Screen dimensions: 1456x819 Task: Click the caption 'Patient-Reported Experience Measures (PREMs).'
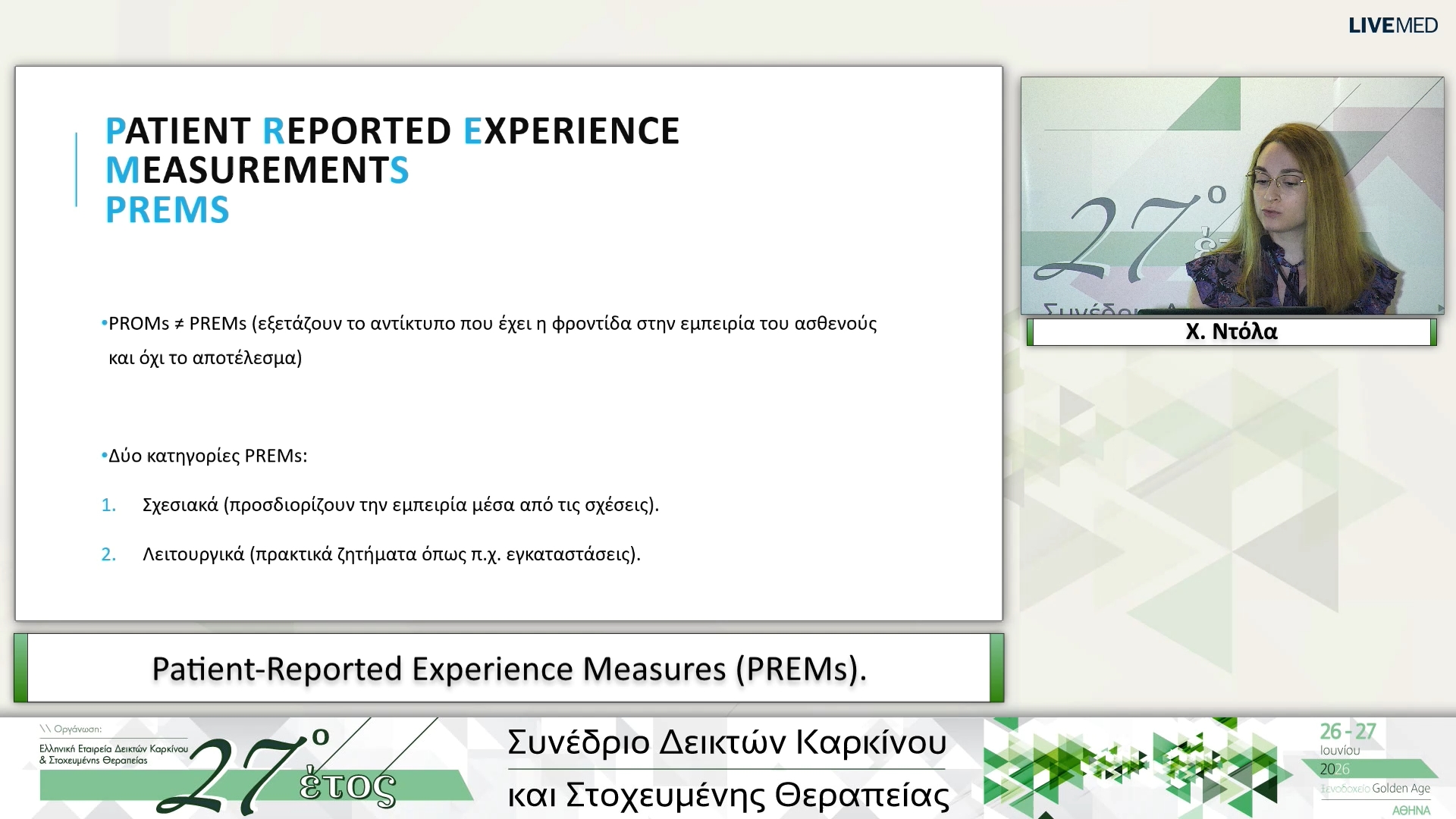coord(509,669)
